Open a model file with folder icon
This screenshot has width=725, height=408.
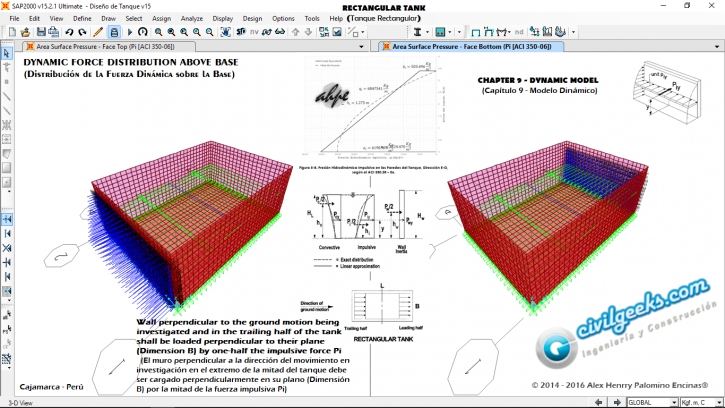point(25,32)
